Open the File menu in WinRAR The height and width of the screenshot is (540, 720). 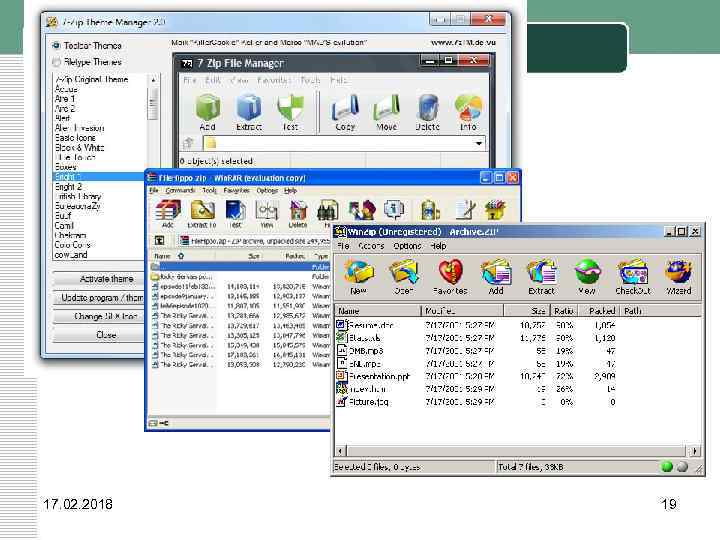(x=153, y=190)
